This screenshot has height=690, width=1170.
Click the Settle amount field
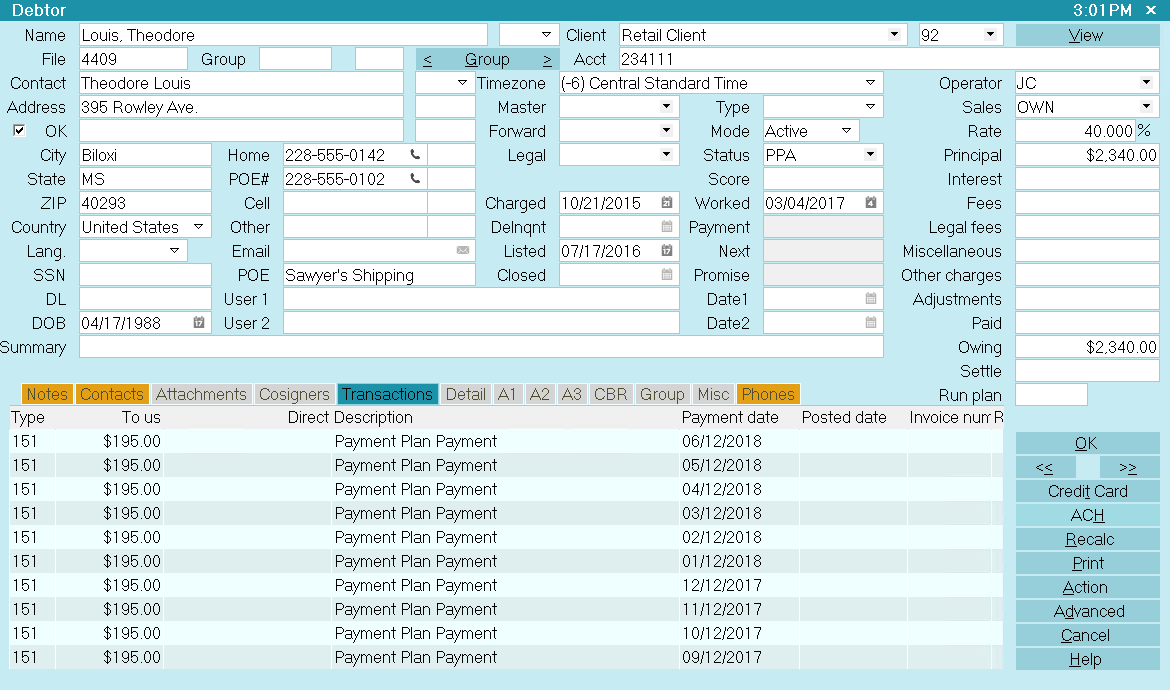[1087, 371]
